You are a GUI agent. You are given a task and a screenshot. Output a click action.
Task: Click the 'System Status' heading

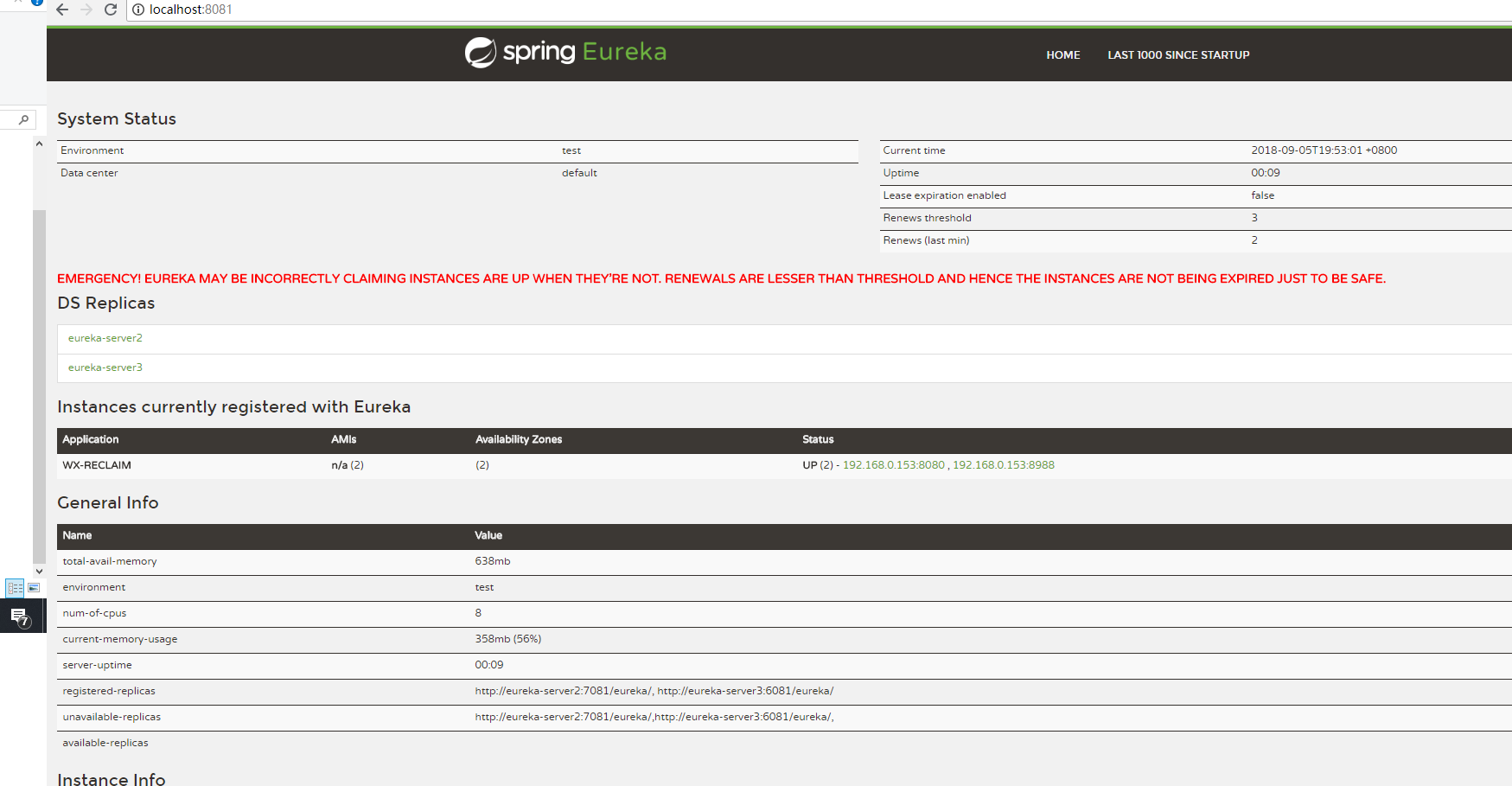117,118
